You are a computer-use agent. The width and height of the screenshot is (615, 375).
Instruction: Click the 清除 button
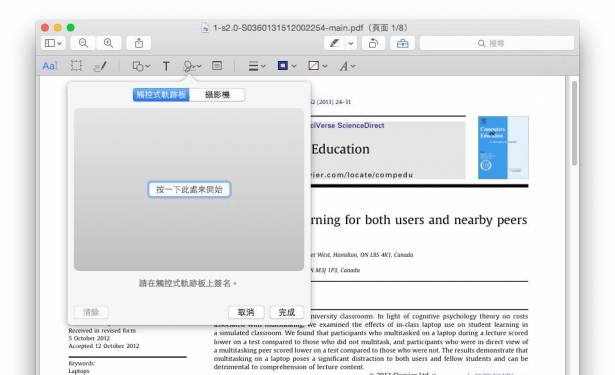point(91,312)
